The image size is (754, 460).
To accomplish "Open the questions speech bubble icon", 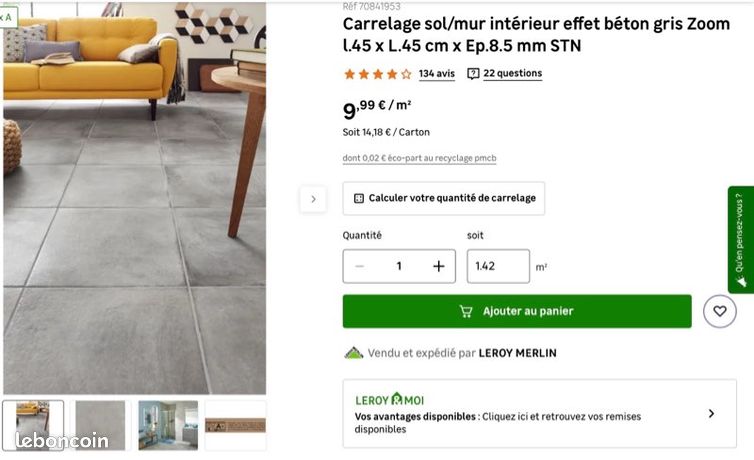I will [x=473, y=74].
